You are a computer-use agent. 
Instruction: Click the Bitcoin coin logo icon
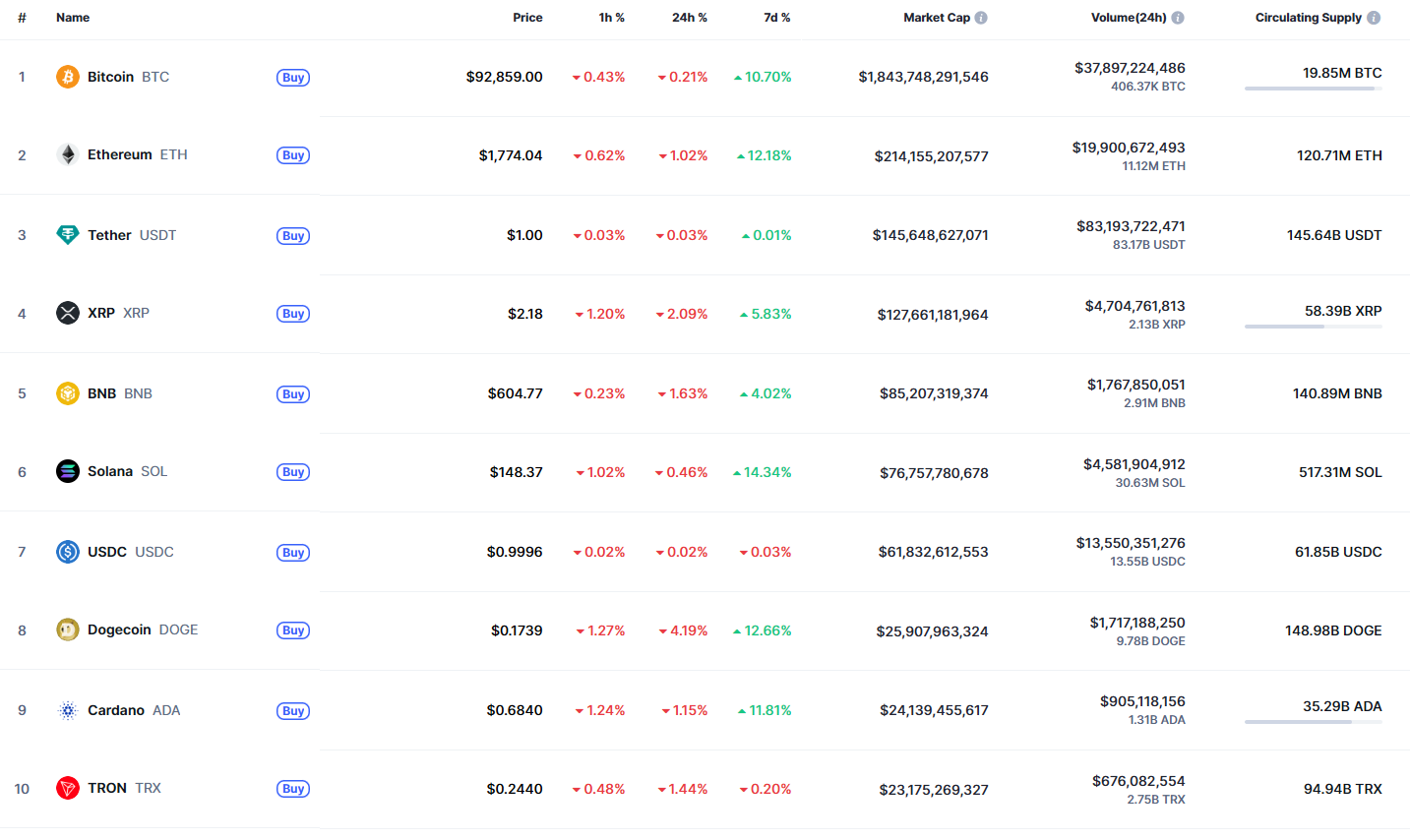(x=67, y=77)
